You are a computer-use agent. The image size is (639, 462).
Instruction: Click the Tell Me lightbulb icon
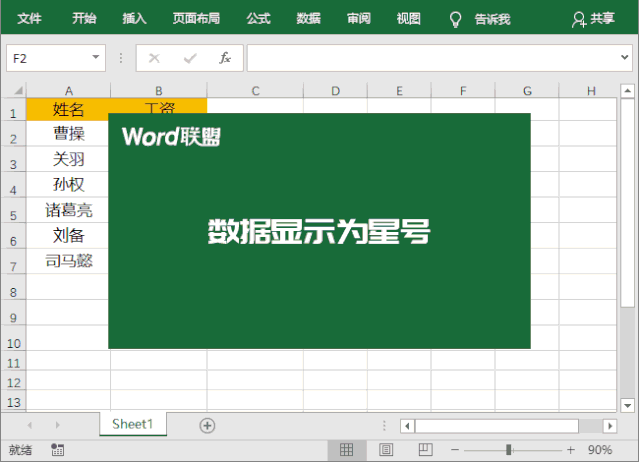[455, 19]
